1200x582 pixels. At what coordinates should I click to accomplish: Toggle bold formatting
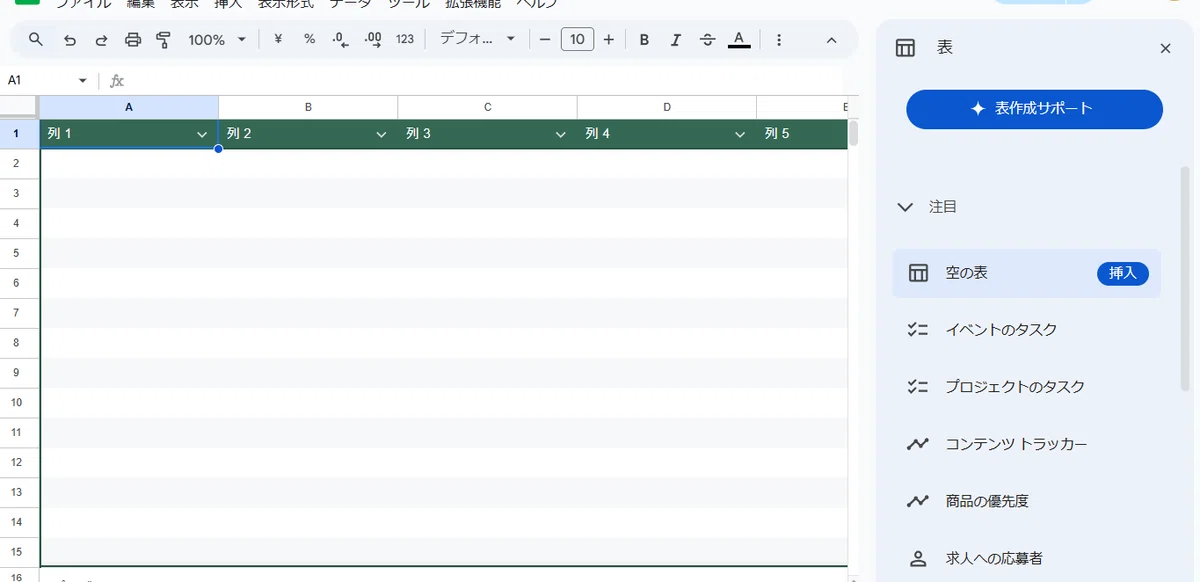[x=644, y=40]
